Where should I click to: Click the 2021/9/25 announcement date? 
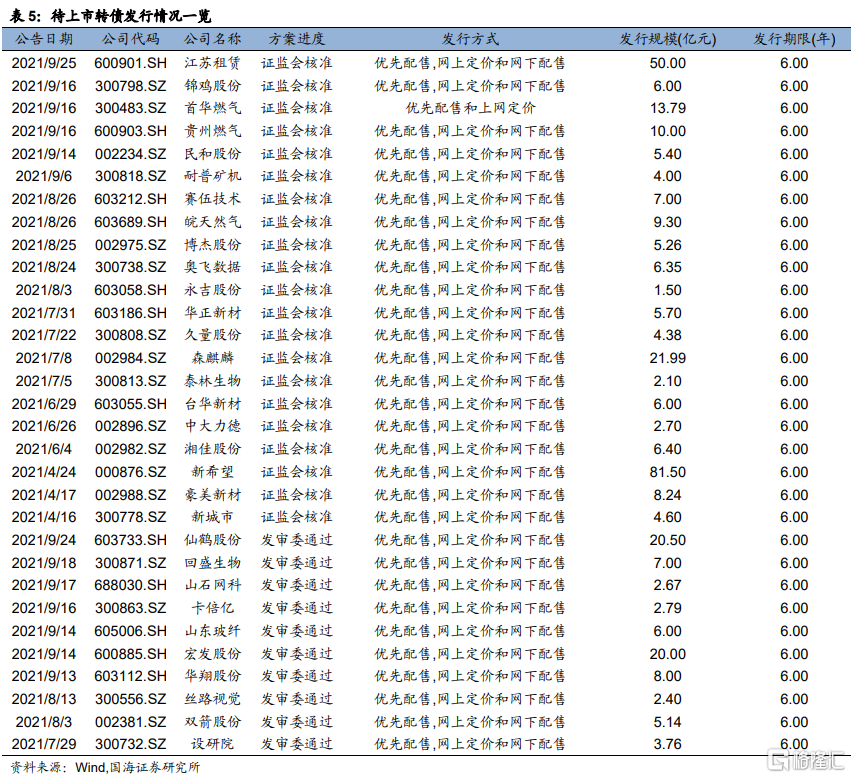click(44, 62)
